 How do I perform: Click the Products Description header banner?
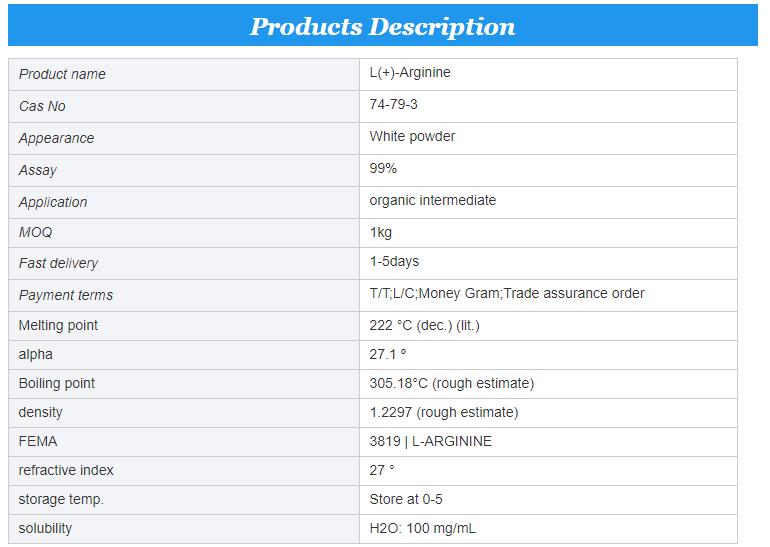pos(383,26)
